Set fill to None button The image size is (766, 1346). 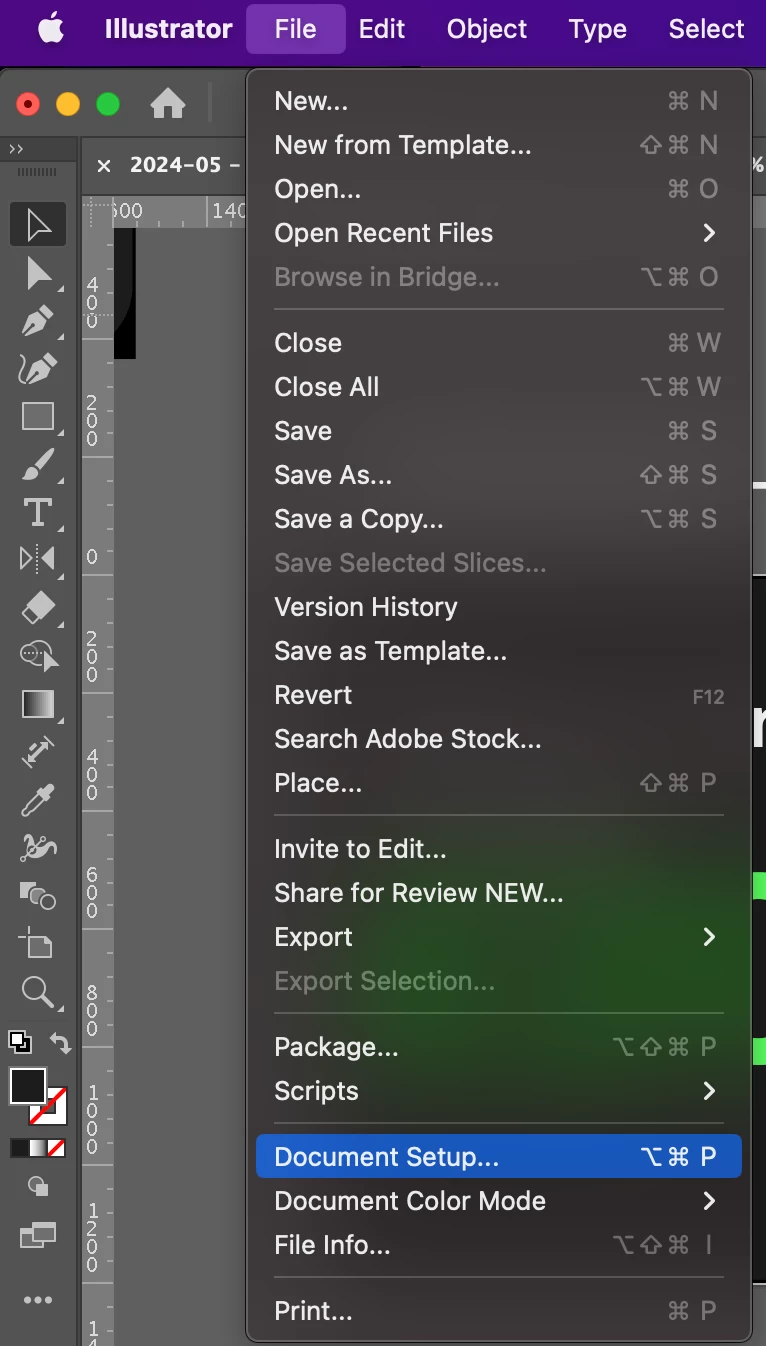pos(57,1148)
